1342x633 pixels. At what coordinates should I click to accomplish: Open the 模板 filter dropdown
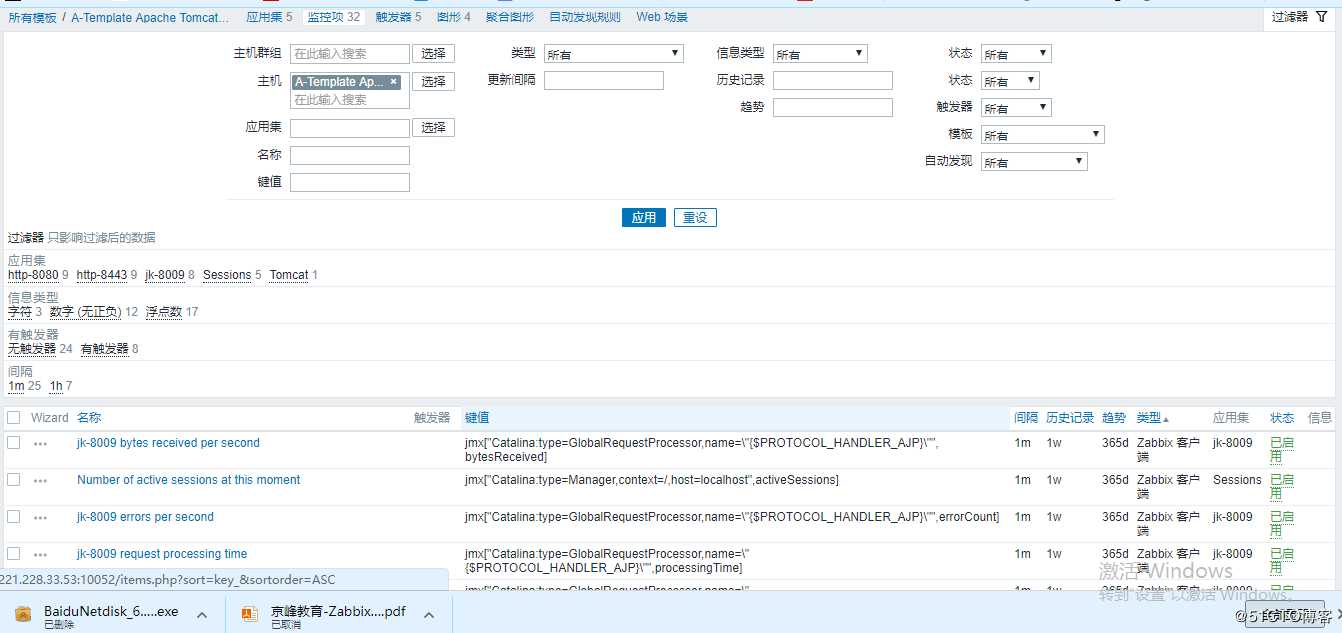pyautogui.click(x=1043, y=135)
